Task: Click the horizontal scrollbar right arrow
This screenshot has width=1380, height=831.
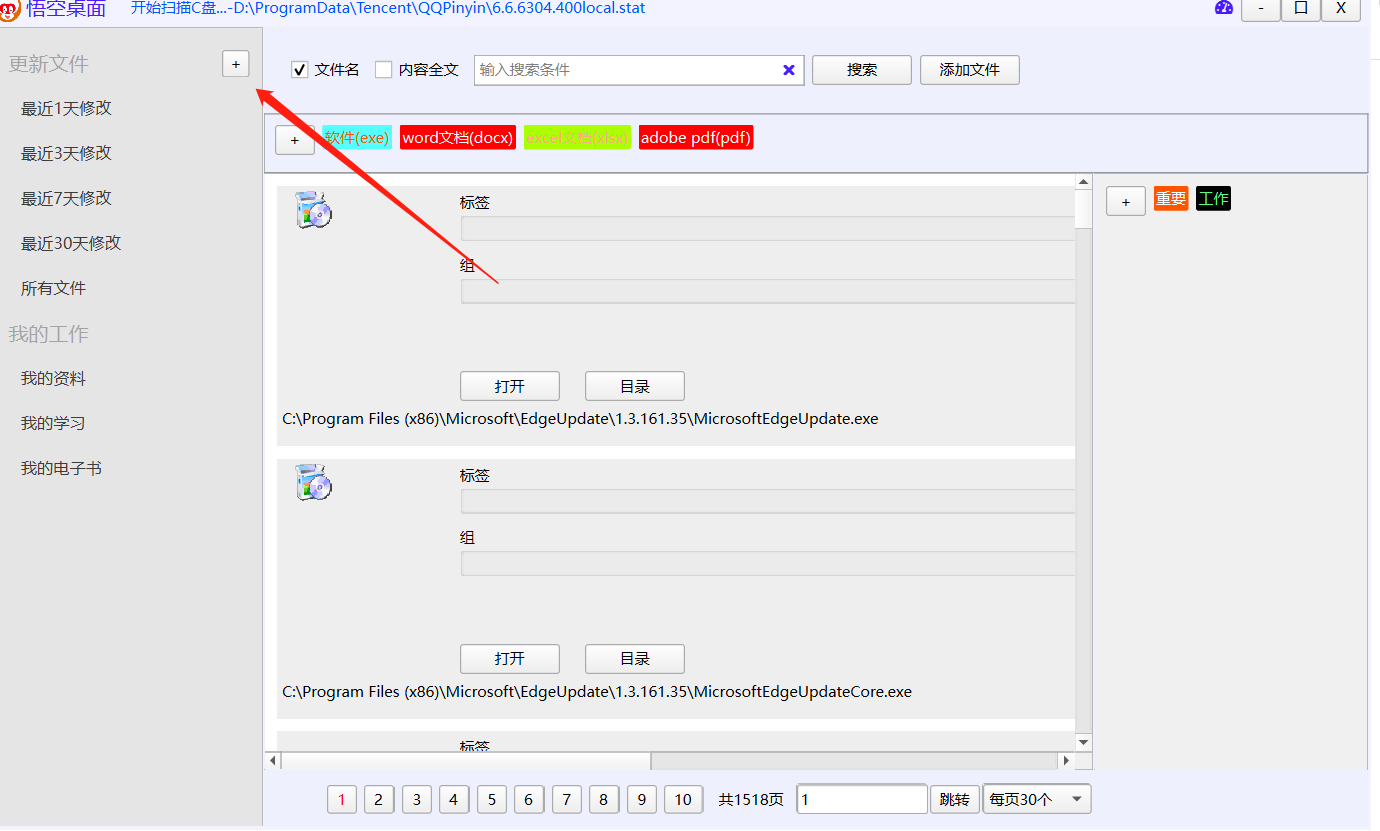Action: 1066,761
